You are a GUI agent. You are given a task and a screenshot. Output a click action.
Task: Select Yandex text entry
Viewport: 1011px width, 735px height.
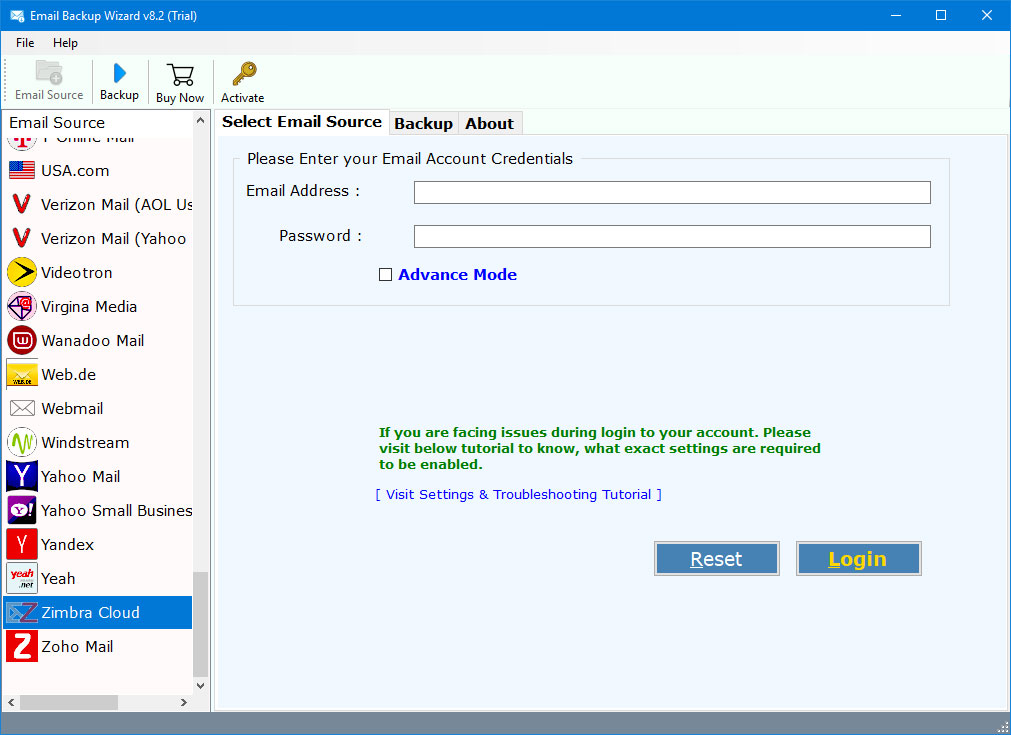[68, 545]
